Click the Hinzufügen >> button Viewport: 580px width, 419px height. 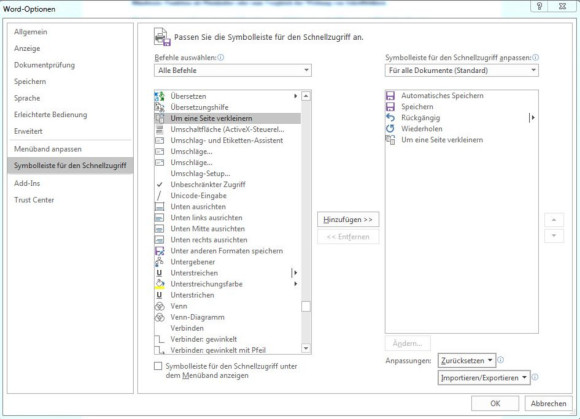click(348, 220)
